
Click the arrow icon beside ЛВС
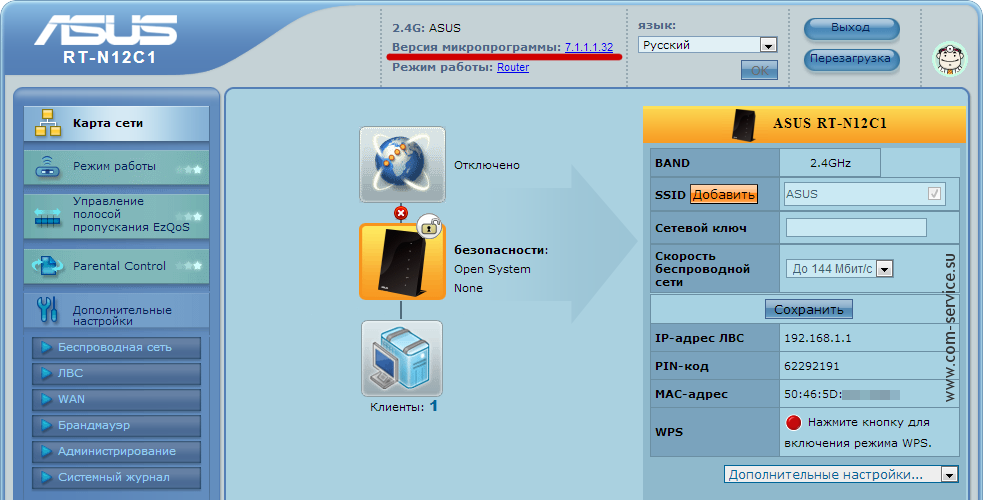(x=46, y=373)
